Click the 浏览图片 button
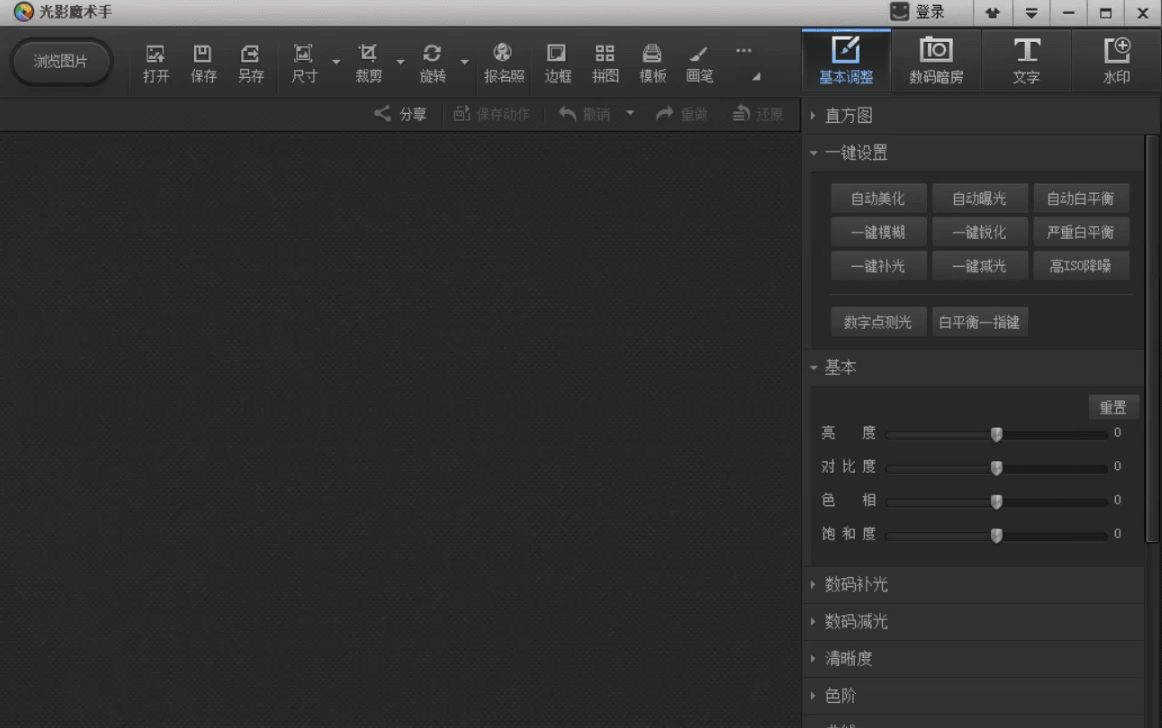 click(61, 62)
